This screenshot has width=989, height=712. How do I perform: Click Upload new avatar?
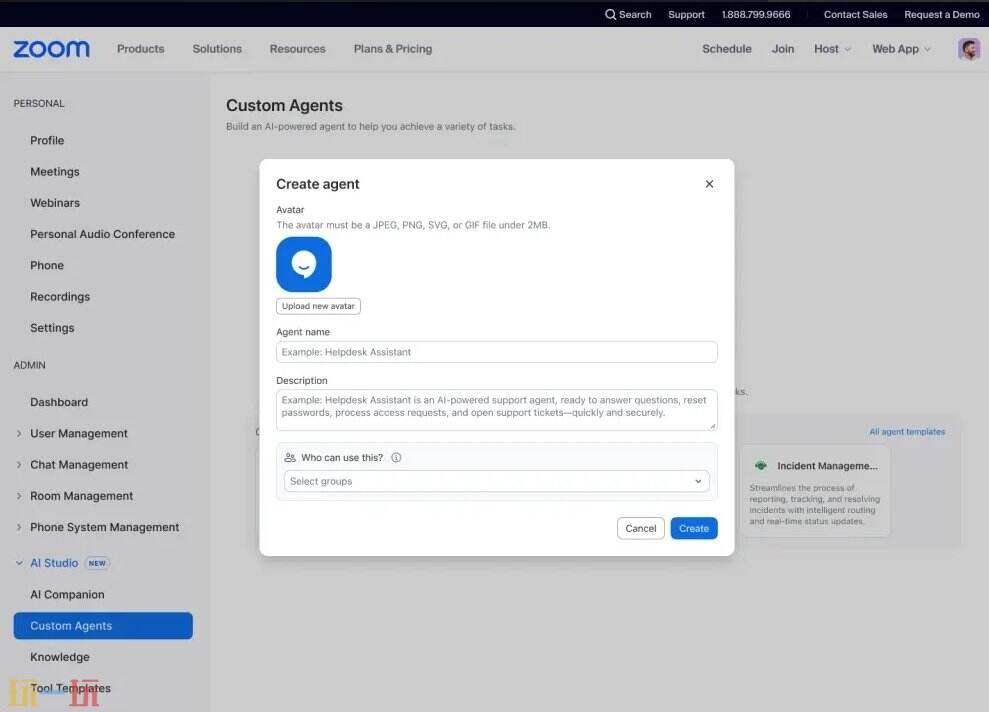coord(318,306)
